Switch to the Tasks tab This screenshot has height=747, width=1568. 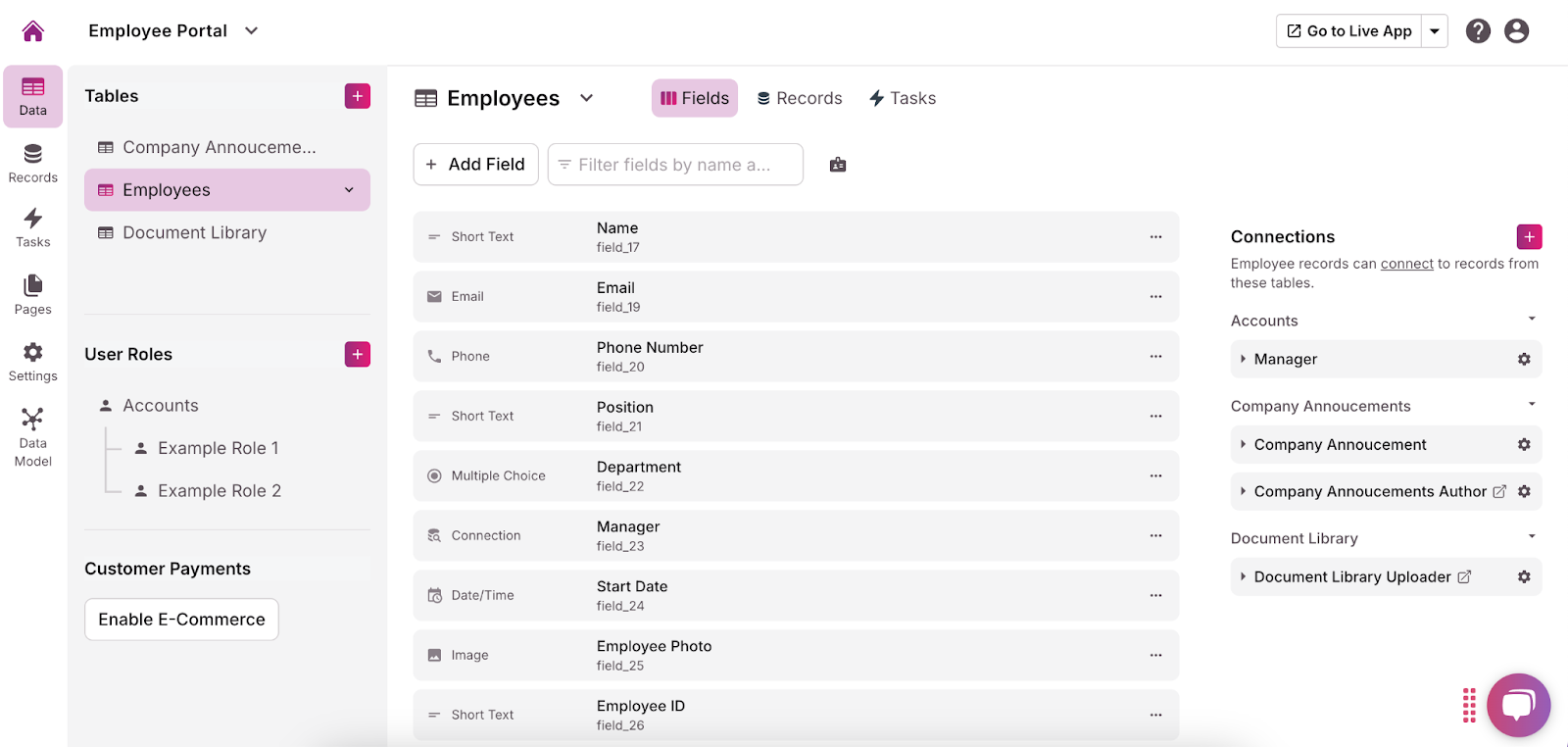click(903, 98)
